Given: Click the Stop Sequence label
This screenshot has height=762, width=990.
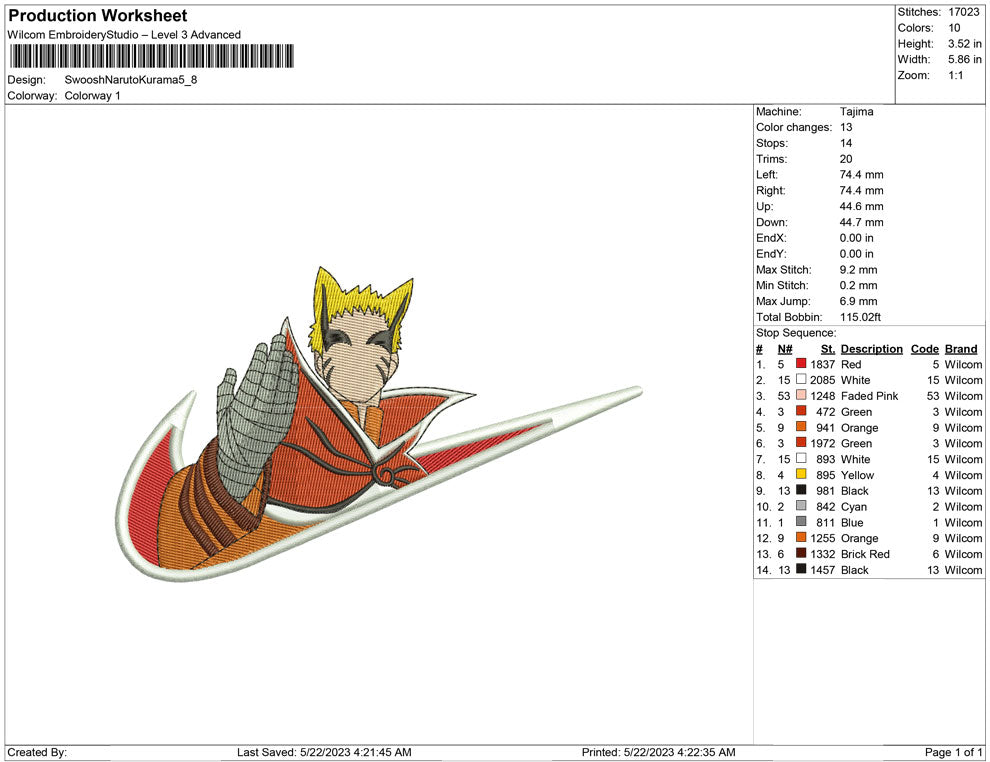Looking at the screenshot, I should [x=796, y=333].
